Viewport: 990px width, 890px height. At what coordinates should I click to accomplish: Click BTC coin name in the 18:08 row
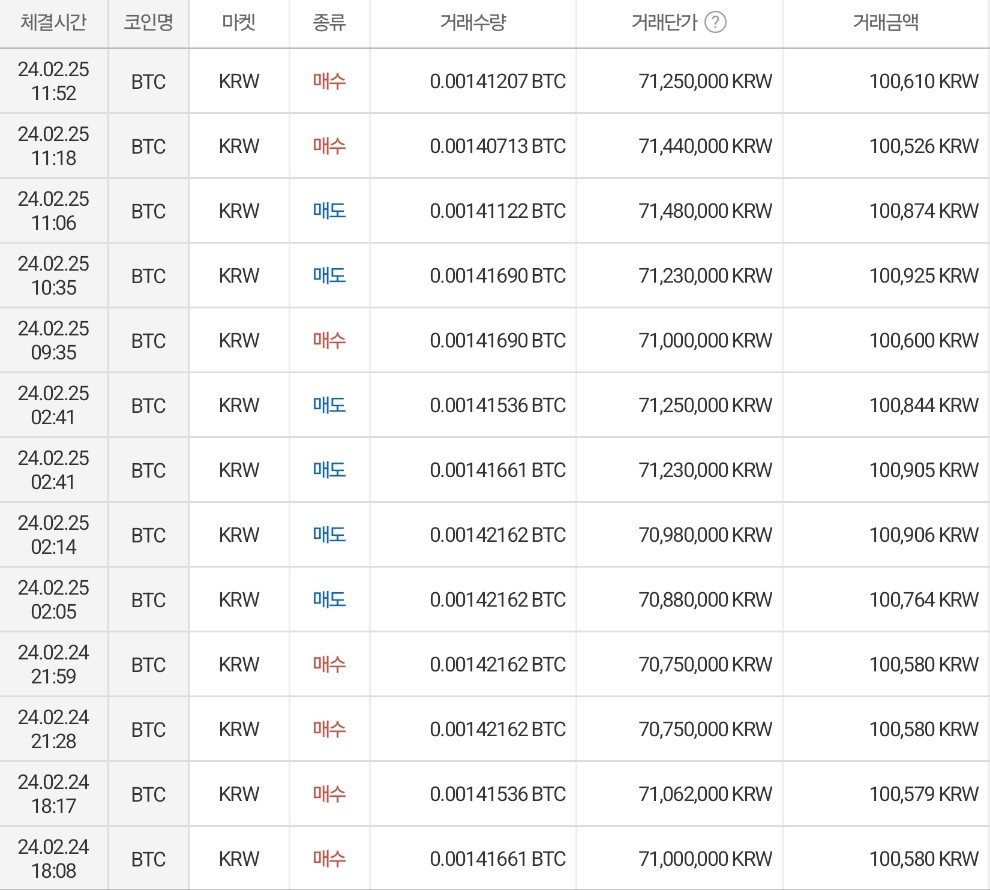(x=148, y=860)
